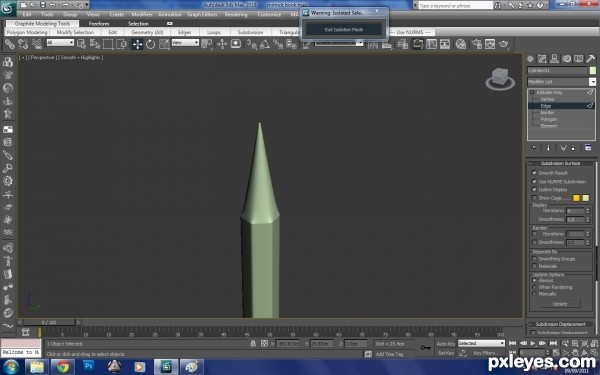Activate the Select and Rotate tool
600x375 pixels.
click(x=150, y=44)
